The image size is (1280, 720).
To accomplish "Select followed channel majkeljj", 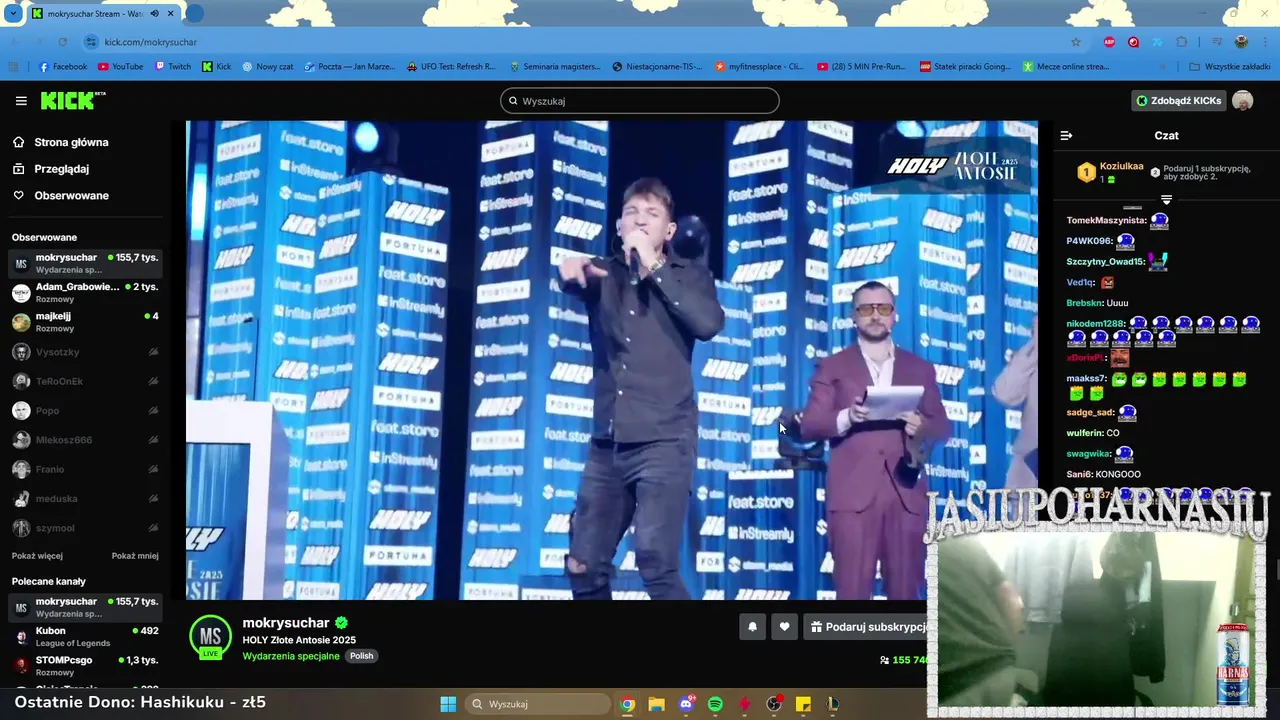I will click(x=85, y=322).
